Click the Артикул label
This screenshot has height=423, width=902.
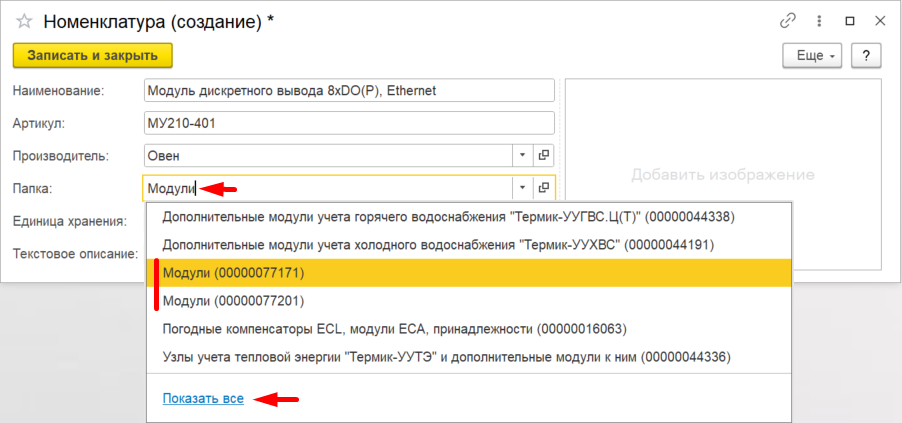click(40, 123)
